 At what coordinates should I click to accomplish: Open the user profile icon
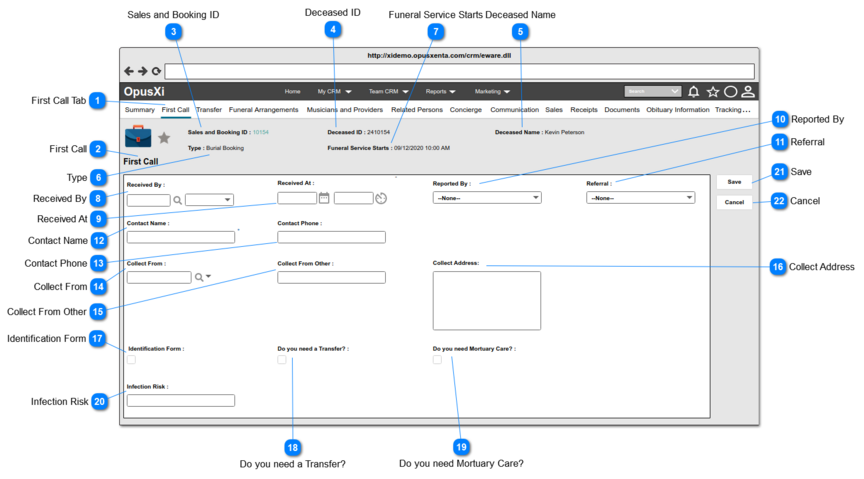point(748,92)
